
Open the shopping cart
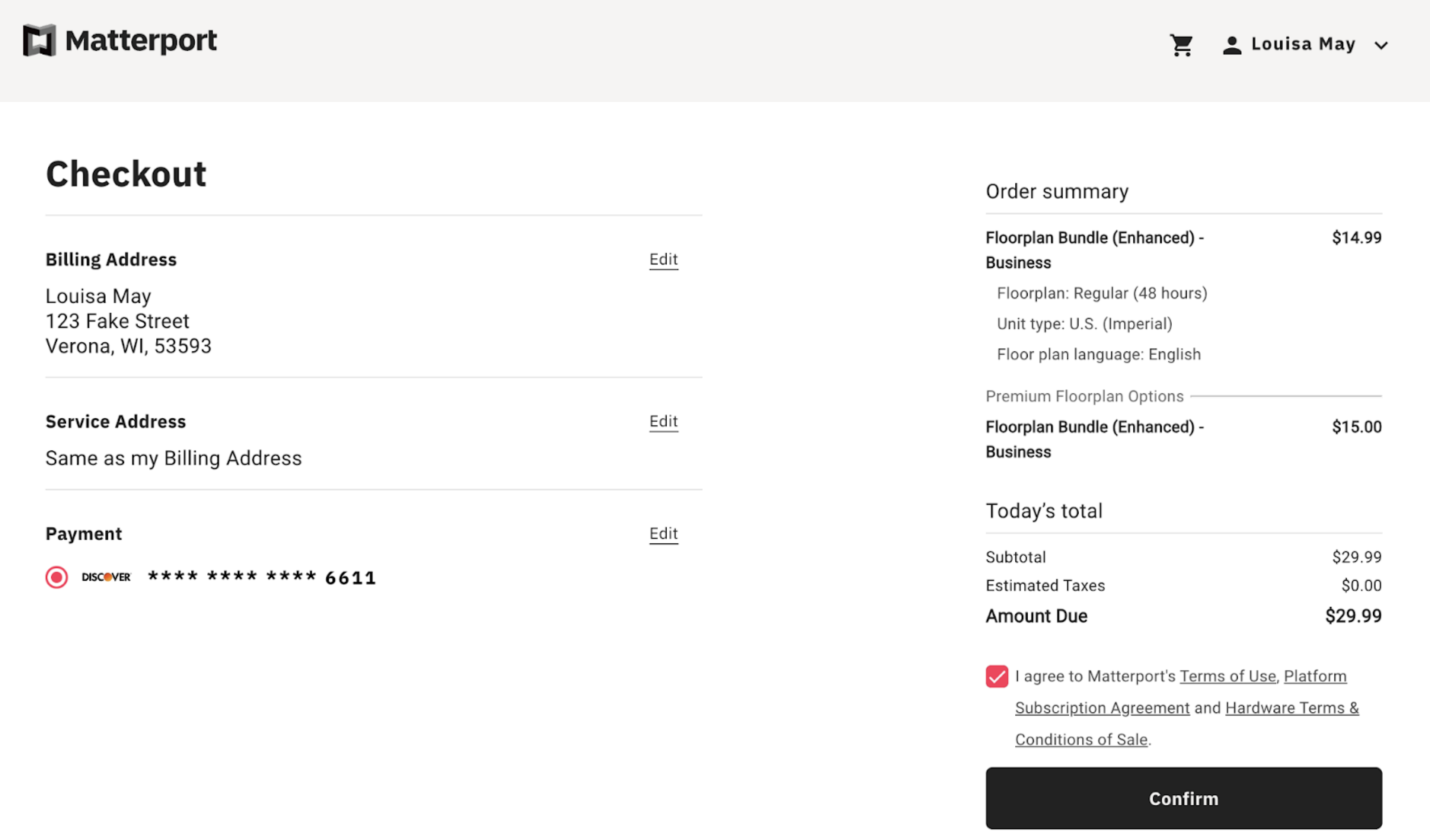point(1182,44)
